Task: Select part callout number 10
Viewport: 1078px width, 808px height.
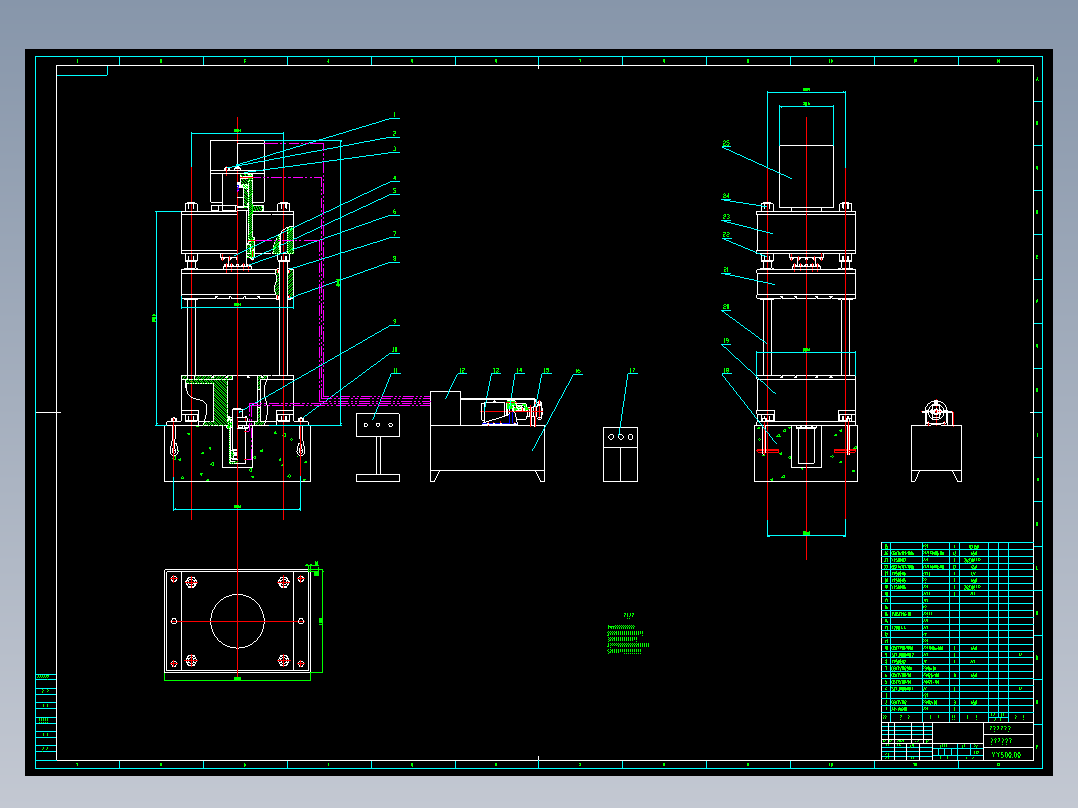Action: pos(394,350)
